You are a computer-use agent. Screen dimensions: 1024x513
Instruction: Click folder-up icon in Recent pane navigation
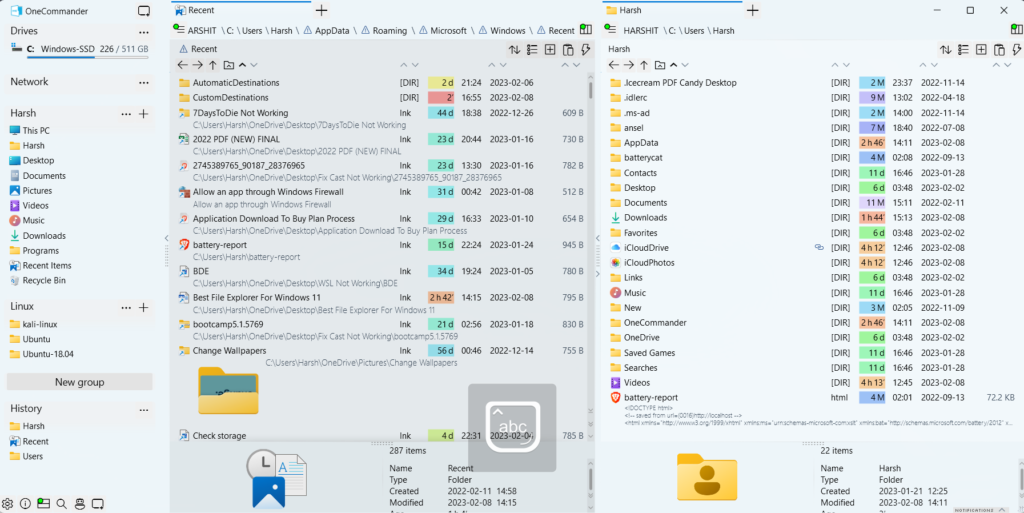(229, 65)
